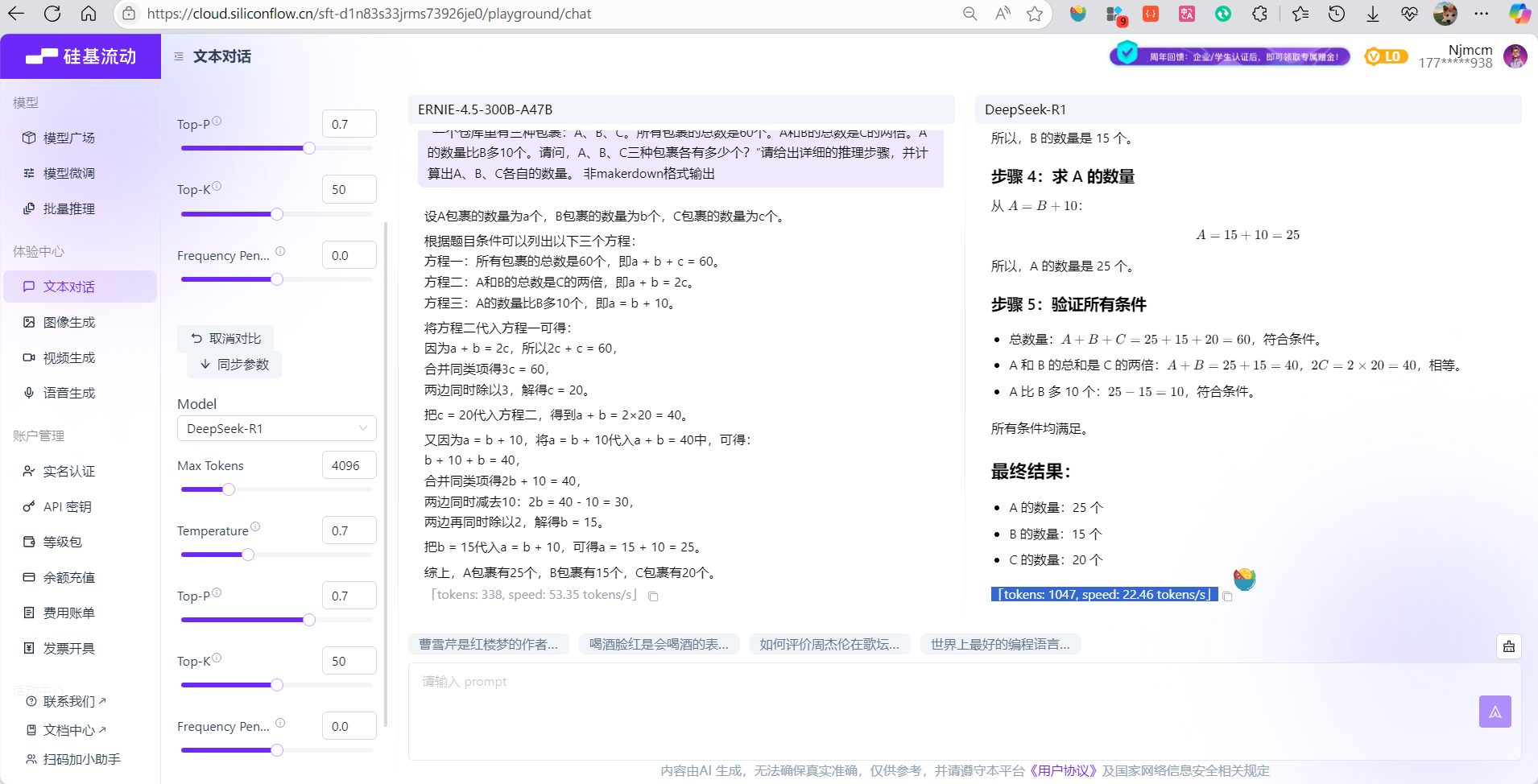This screenshot has width=1538, height=784.
Task: Open API 密钥 in sidebar
Action: tap(81, 506)
